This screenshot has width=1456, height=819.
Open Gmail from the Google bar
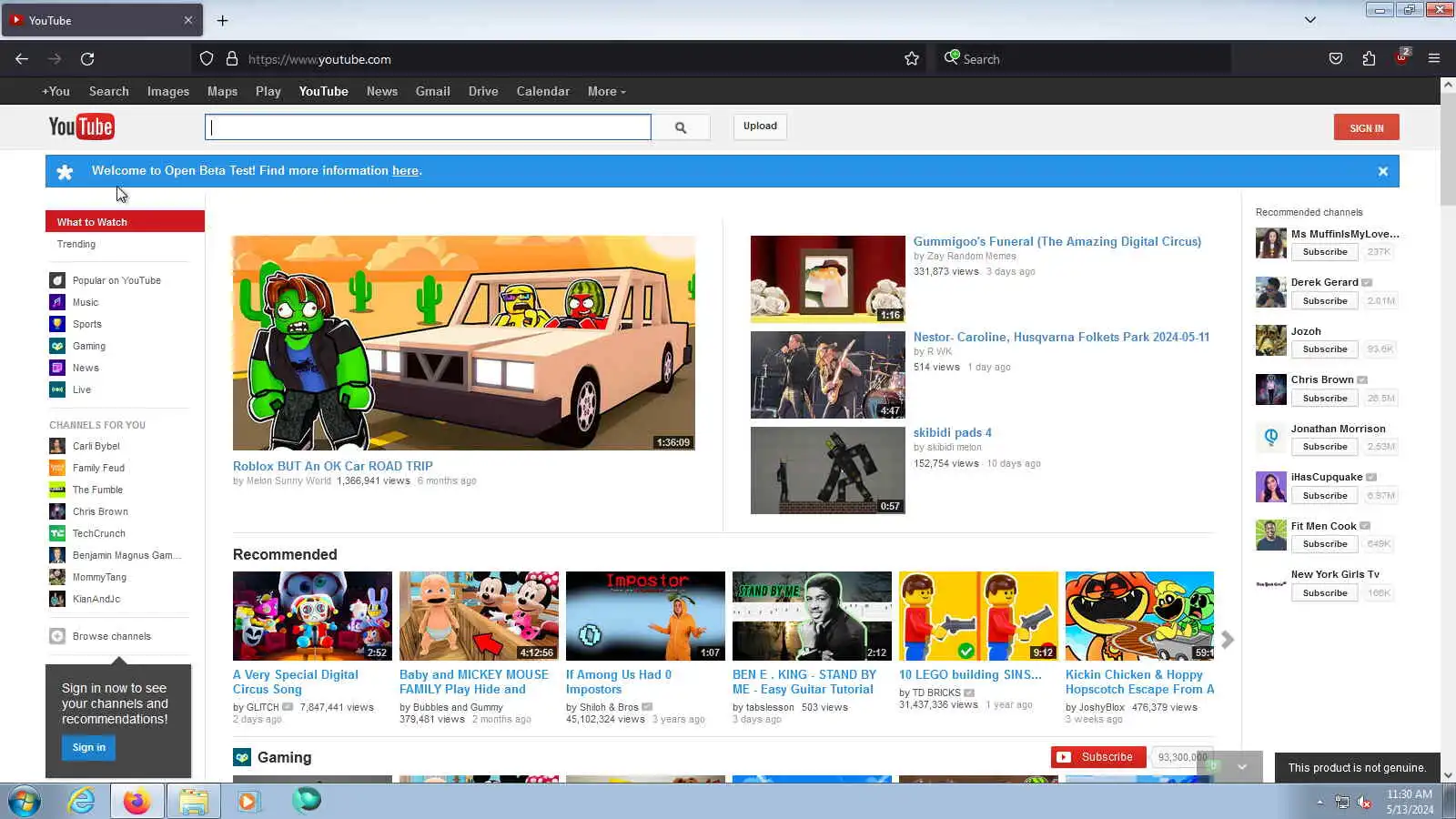click(x=433, y=91)
